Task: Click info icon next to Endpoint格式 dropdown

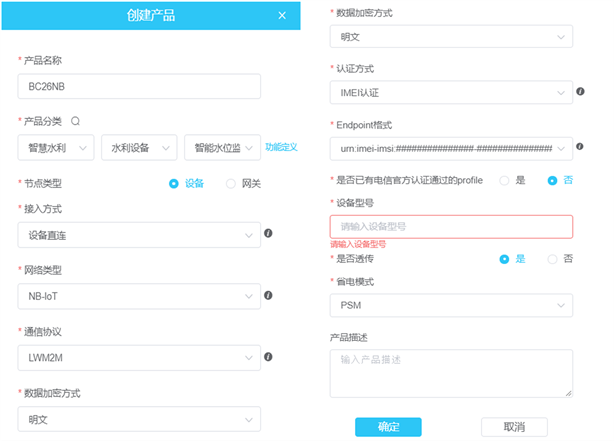Action: coord(581,148)
